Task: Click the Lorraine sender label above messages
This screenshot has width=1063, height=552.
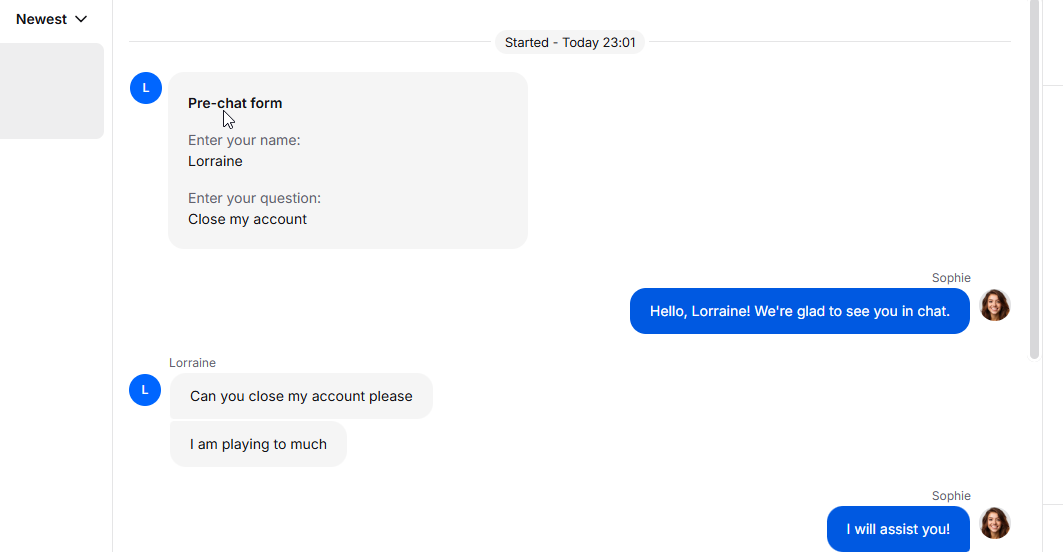Action: coord(193,363)
